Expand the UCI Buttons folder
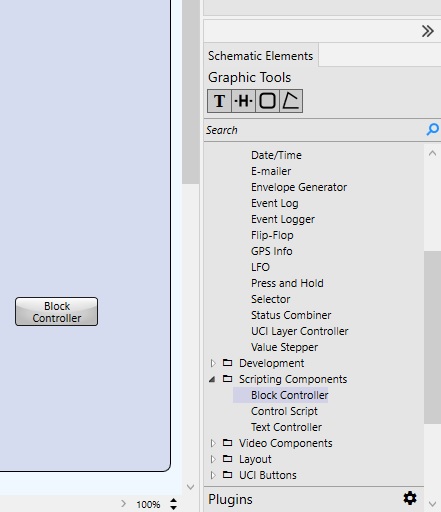The width and height of the screenshot is (441, 512). 213,475
